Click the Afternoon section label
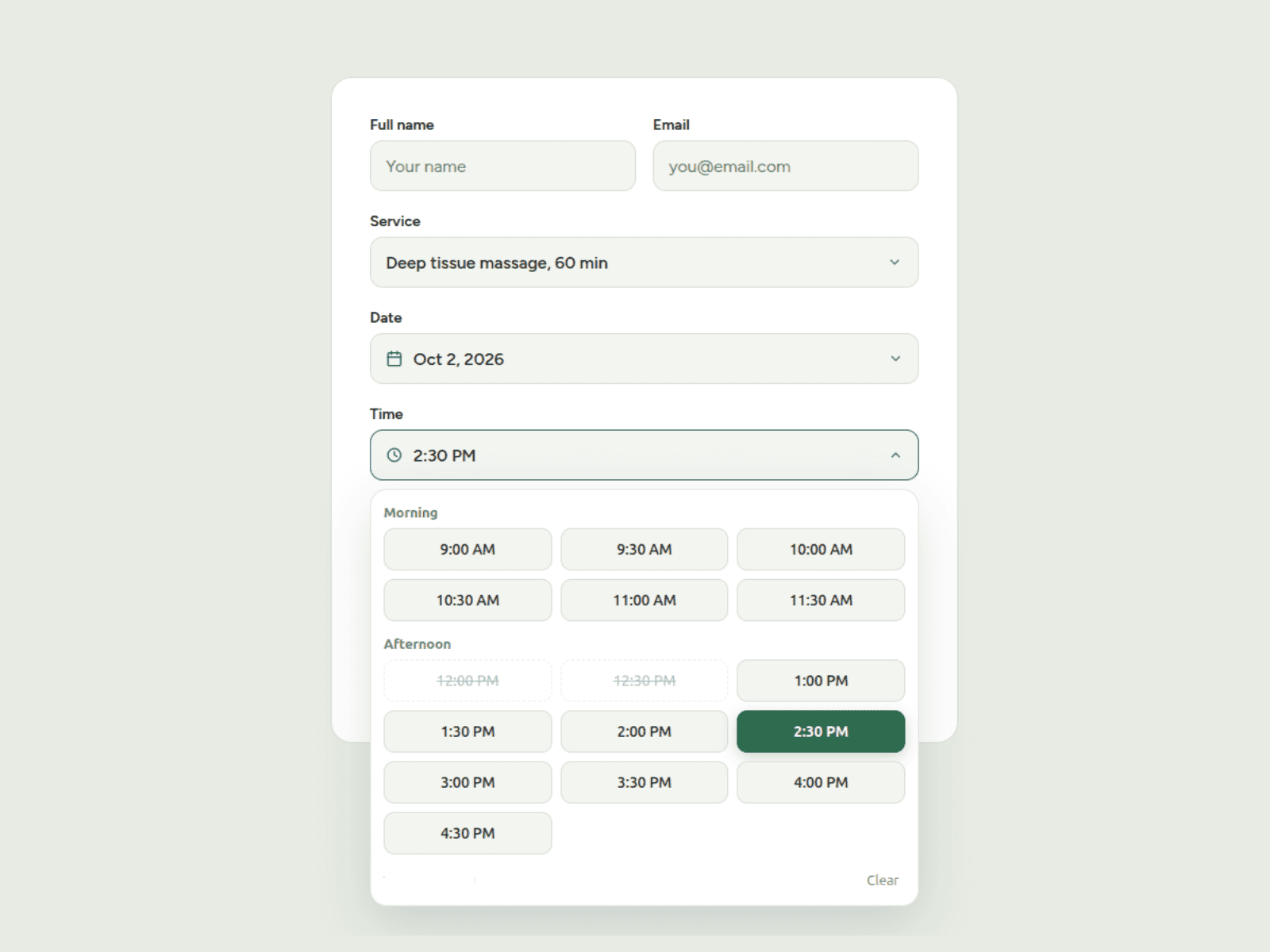This screenshot has height=952, width=1270. tap(417, 643)
